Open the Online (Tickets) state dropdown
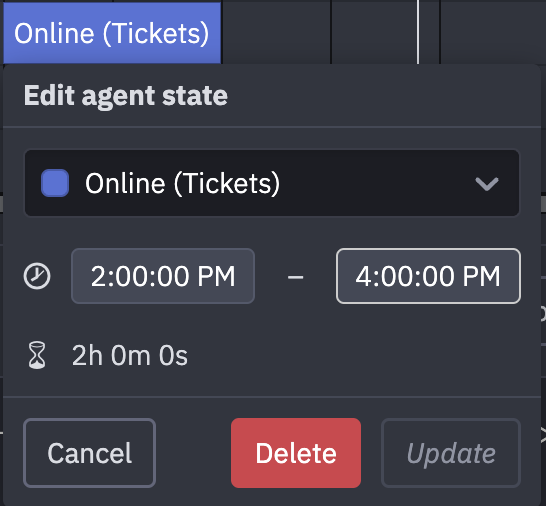Viewport: 546px width, 506px height. point(272,183)
